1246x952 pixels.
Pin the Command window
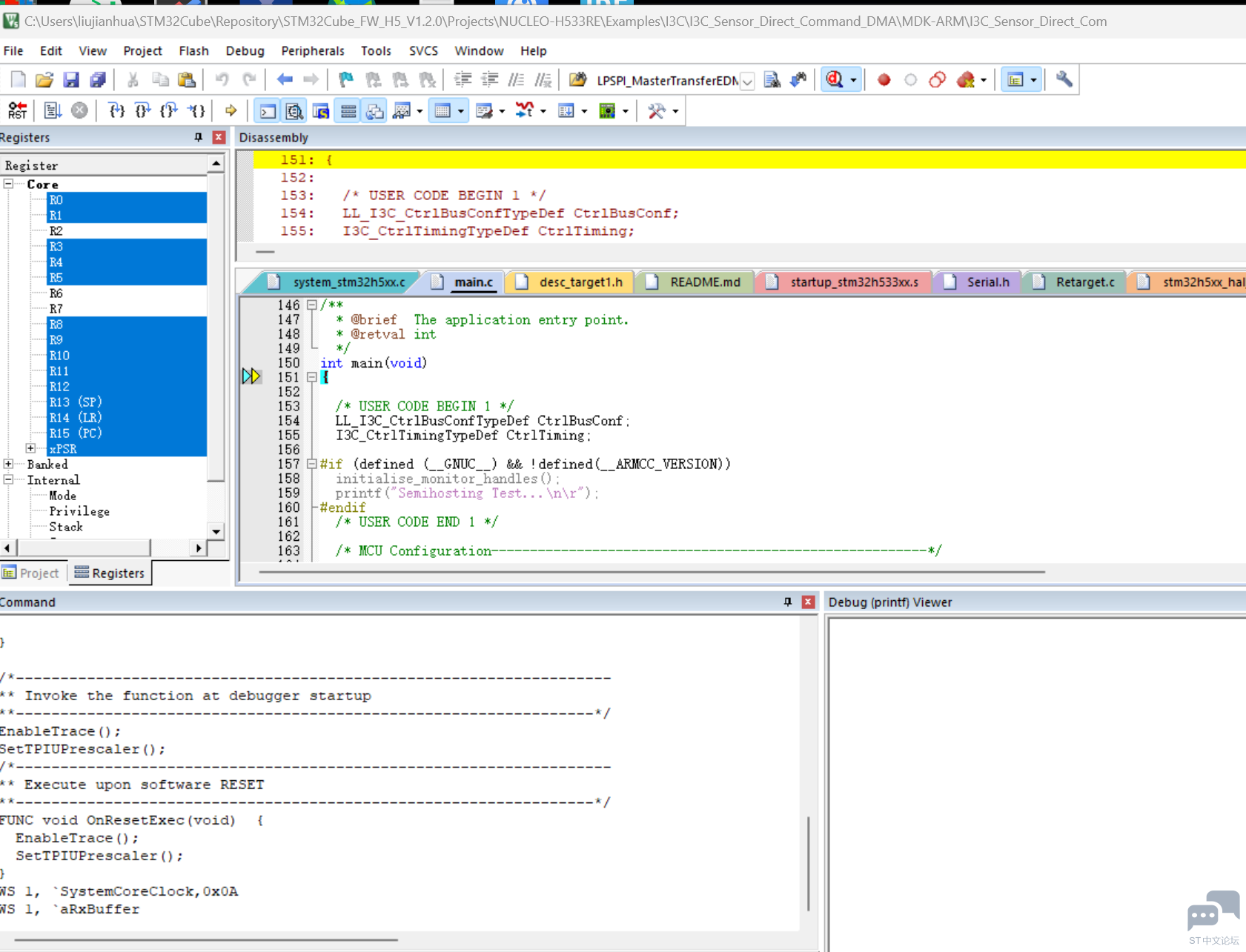787,602
